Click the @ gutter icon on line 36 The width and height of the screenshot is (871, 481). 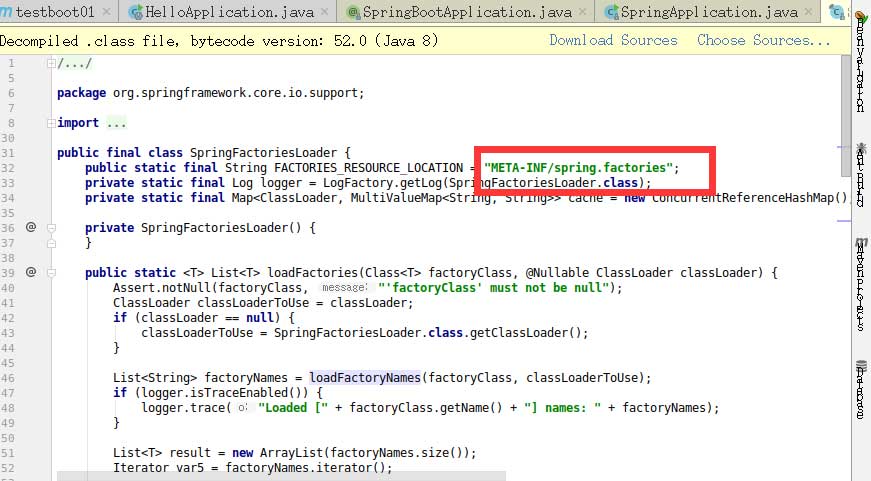(31, 227)
